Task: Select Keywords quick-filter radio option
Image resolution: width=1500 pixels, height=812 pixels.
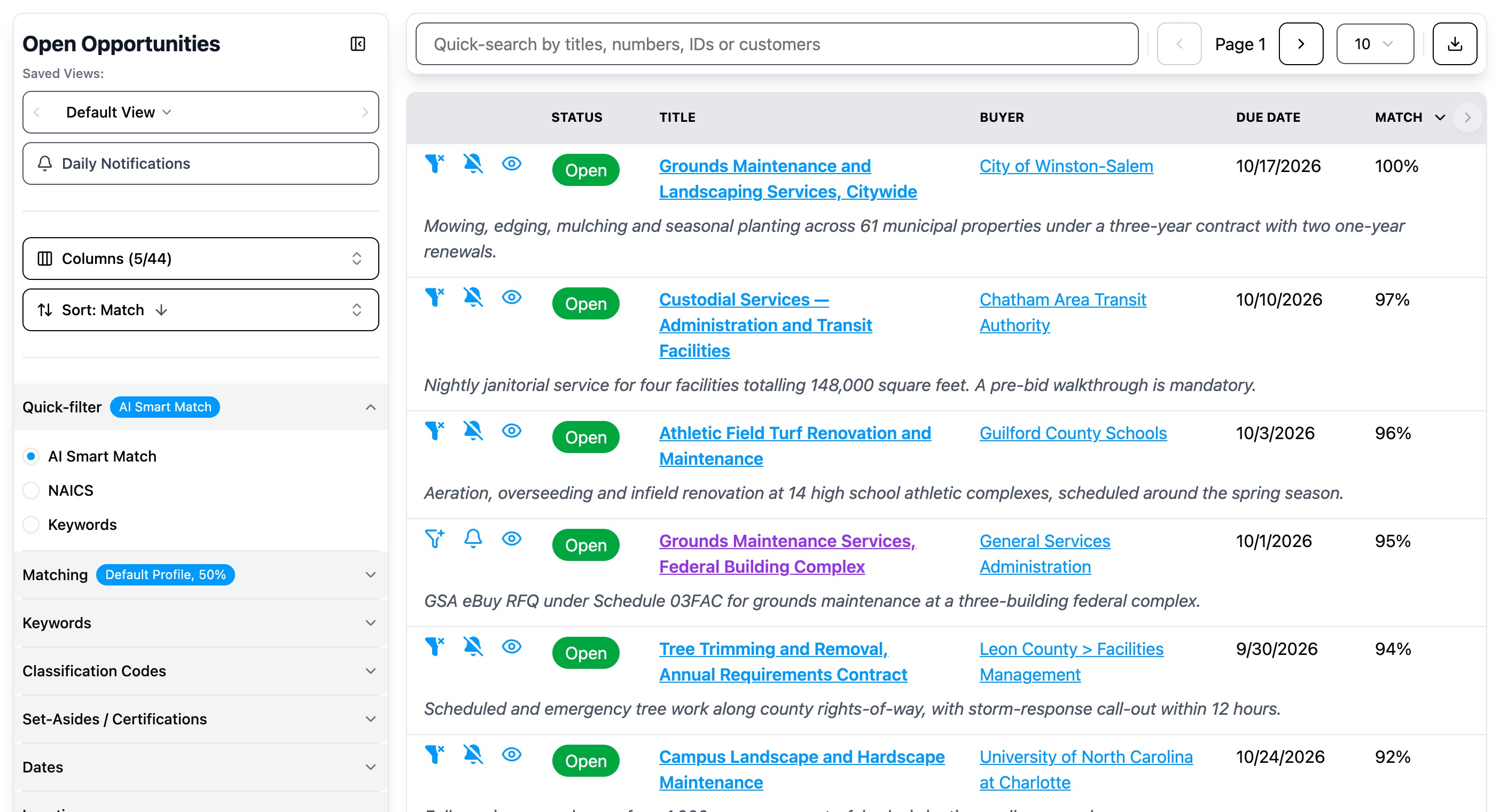Action: [31, 525]
